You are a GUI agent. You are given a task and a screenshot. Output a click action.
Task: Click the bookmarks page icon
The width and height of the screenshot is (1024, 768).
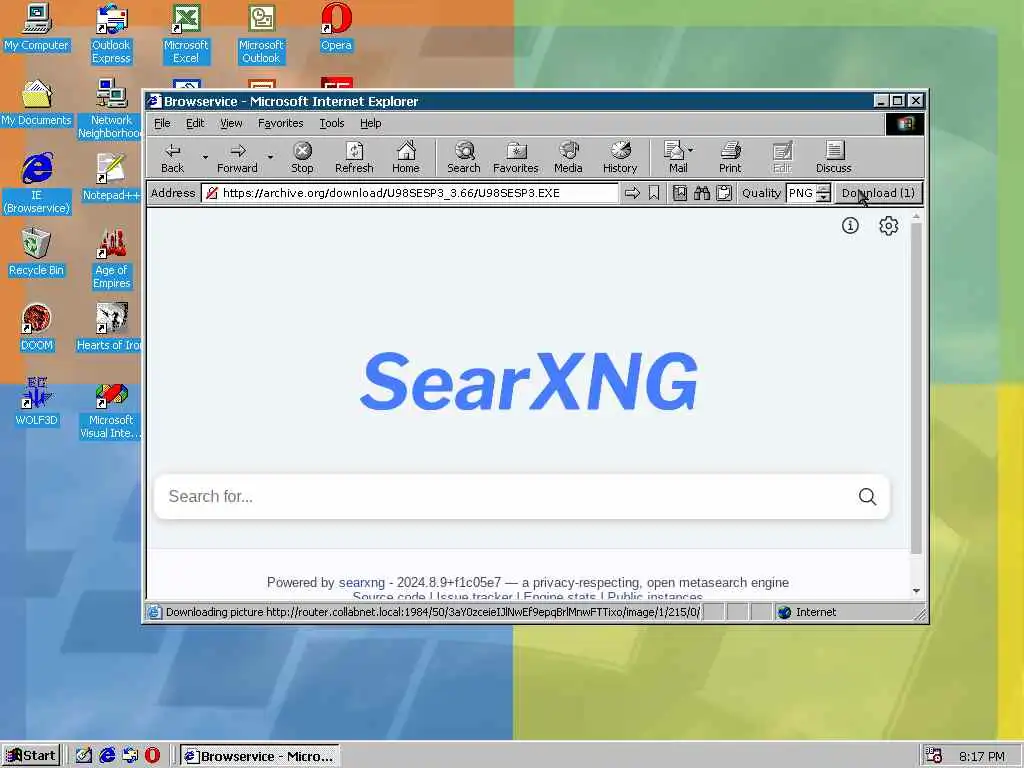pyautogui.click(x=680, y=193)
